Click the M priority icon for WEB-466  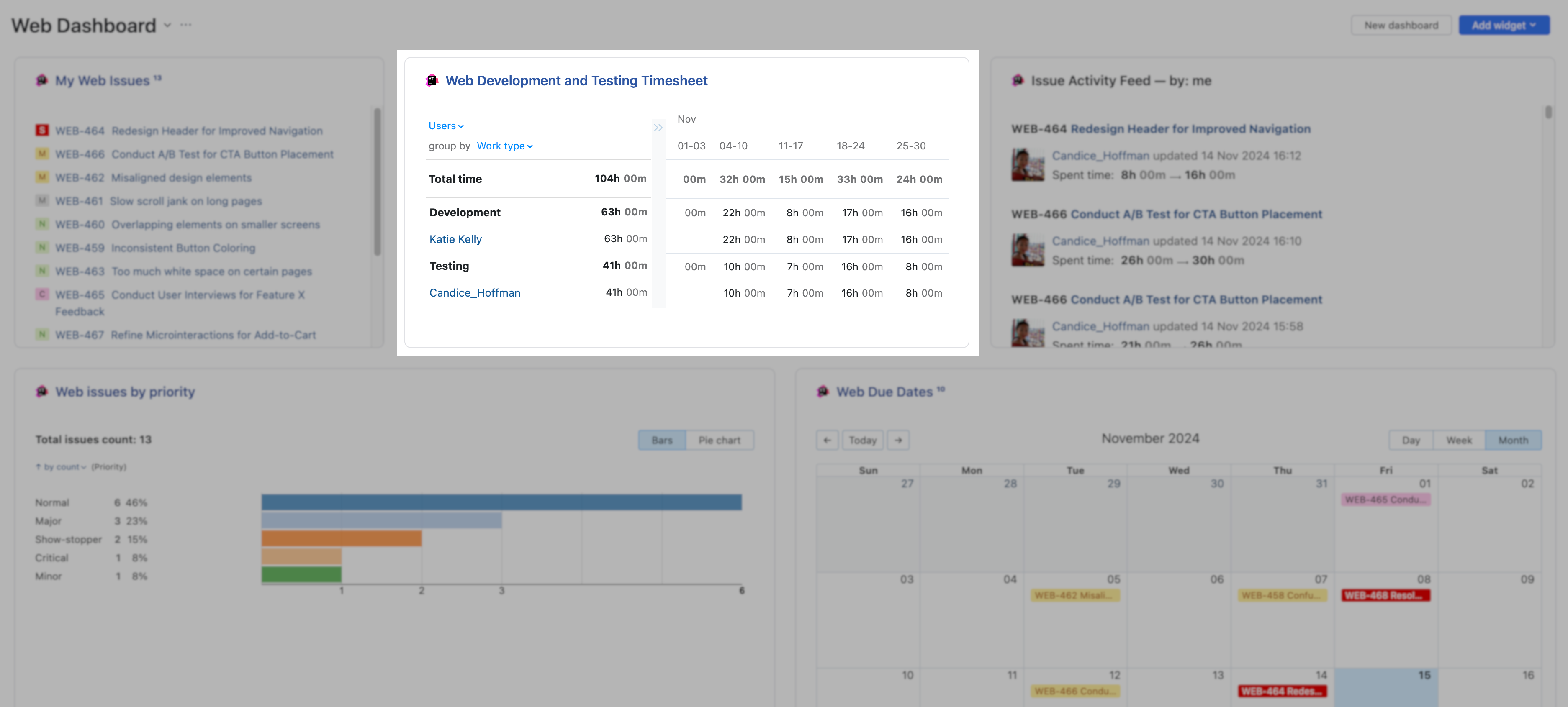(x=42, y=154)
